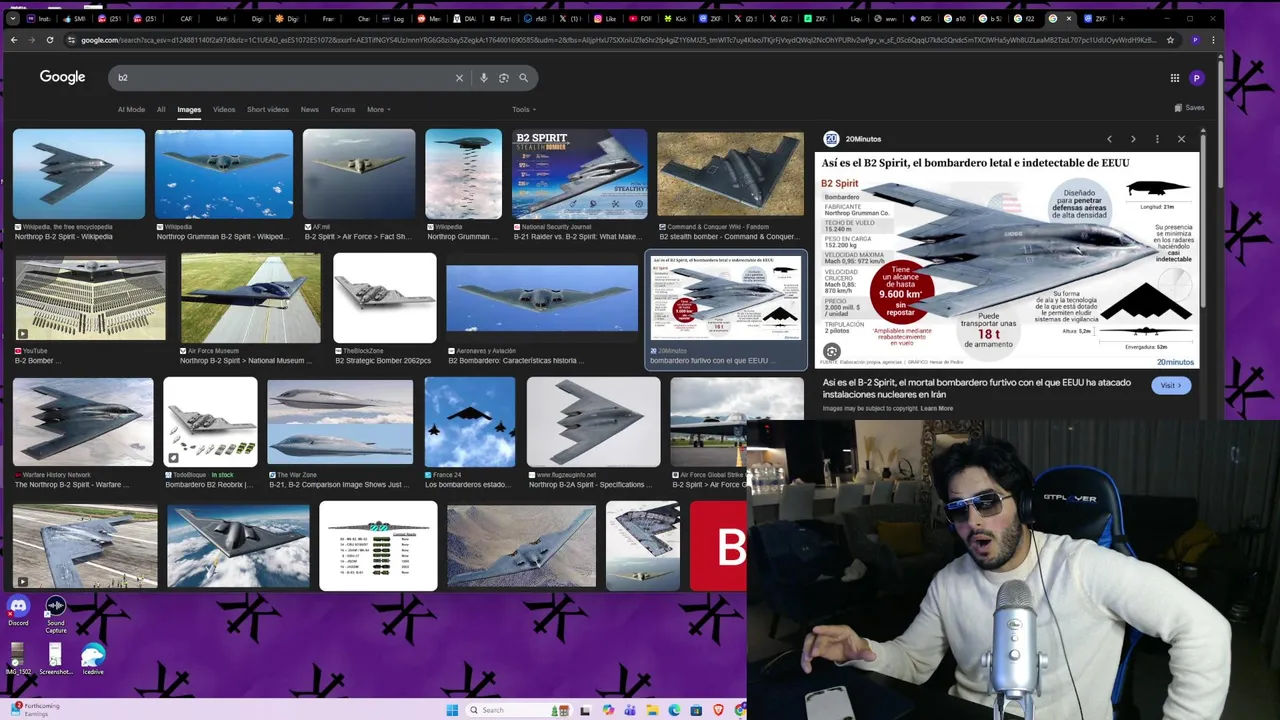Expand the More search filters dropdown
This screenshot has width=1280, height=720.
[378, 109]
